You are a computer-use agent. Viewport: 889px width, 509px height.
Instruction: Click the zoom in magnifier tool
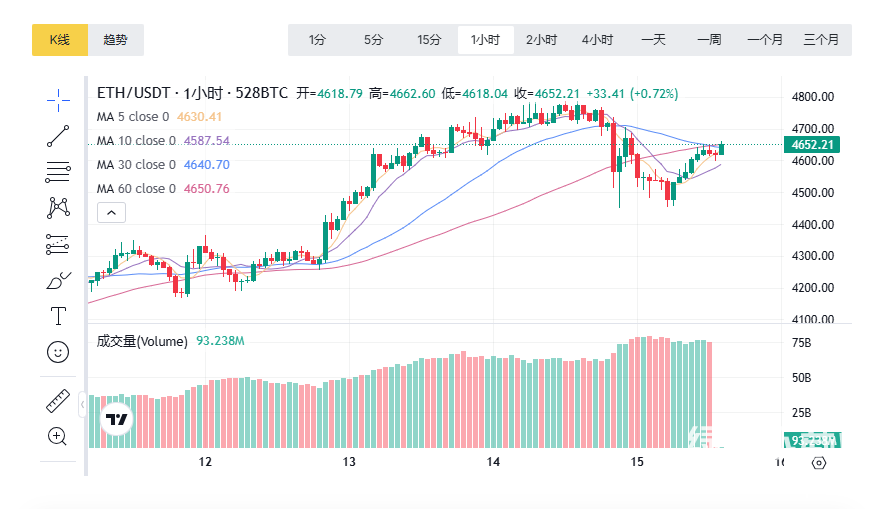coord(58,436)
